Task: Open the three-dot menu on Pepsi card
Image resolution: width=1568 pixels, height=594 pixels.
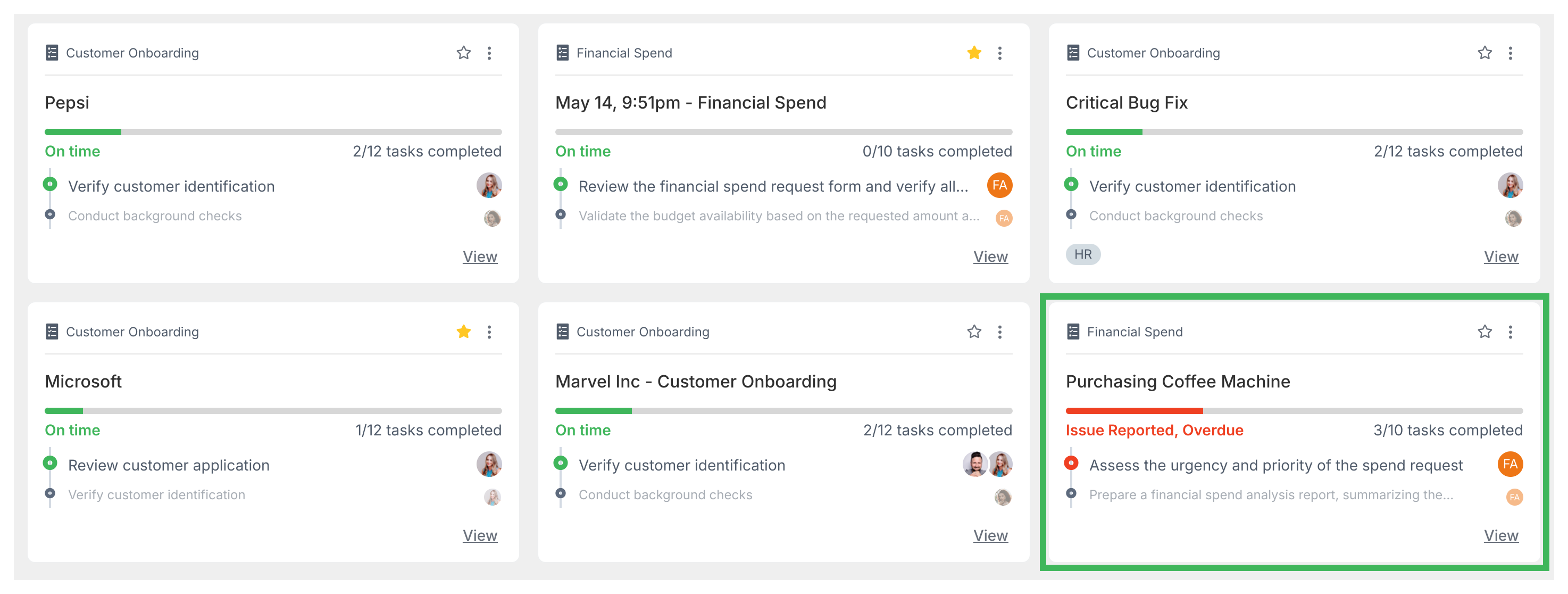Action: coord(489,52)
